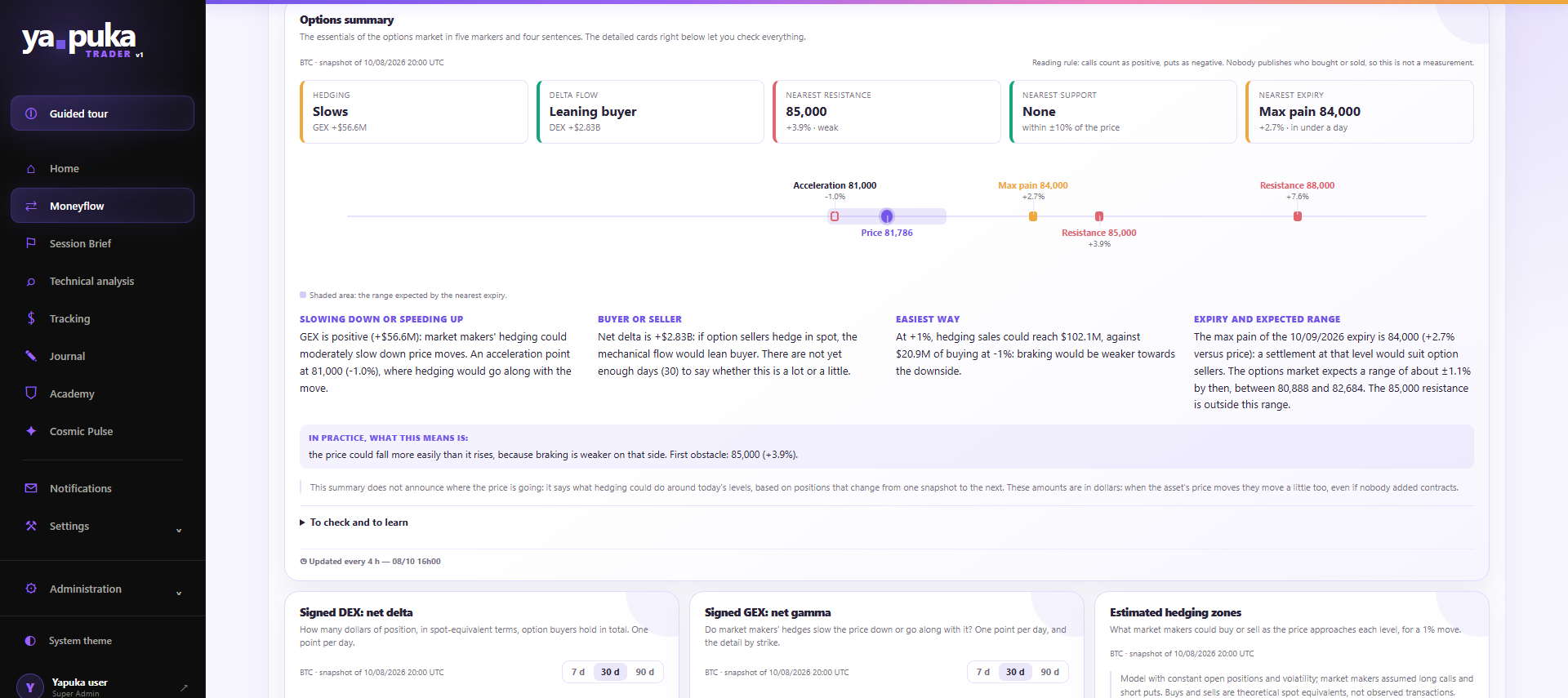This screenshot has height=698, width=1568.
Task: Select 90 d range for Signed GEX
Action: coord(1050,672)
